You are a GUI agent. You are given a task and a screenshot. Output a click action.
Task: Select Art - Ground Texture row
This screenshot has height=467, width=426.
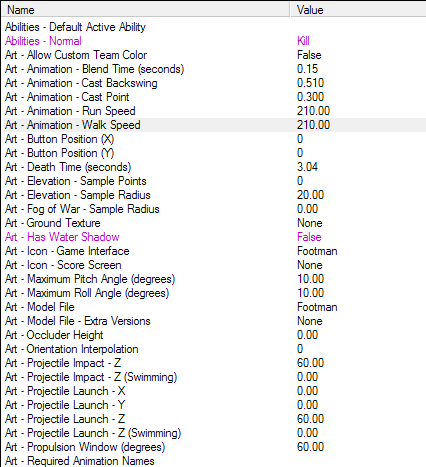click(214, 223)
